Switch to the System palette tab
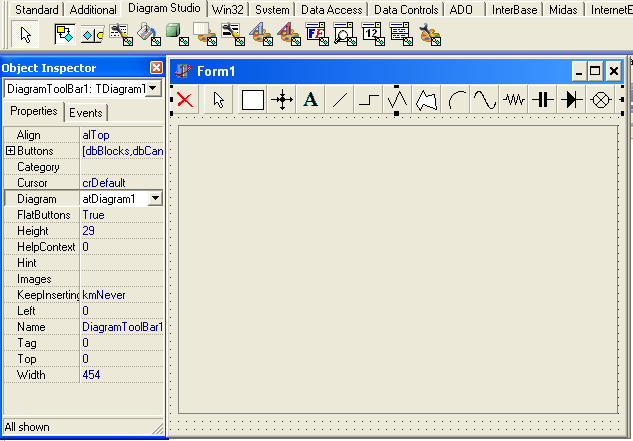Image resolution: width=633 pixels, height=441 pixels. [272, 10]
